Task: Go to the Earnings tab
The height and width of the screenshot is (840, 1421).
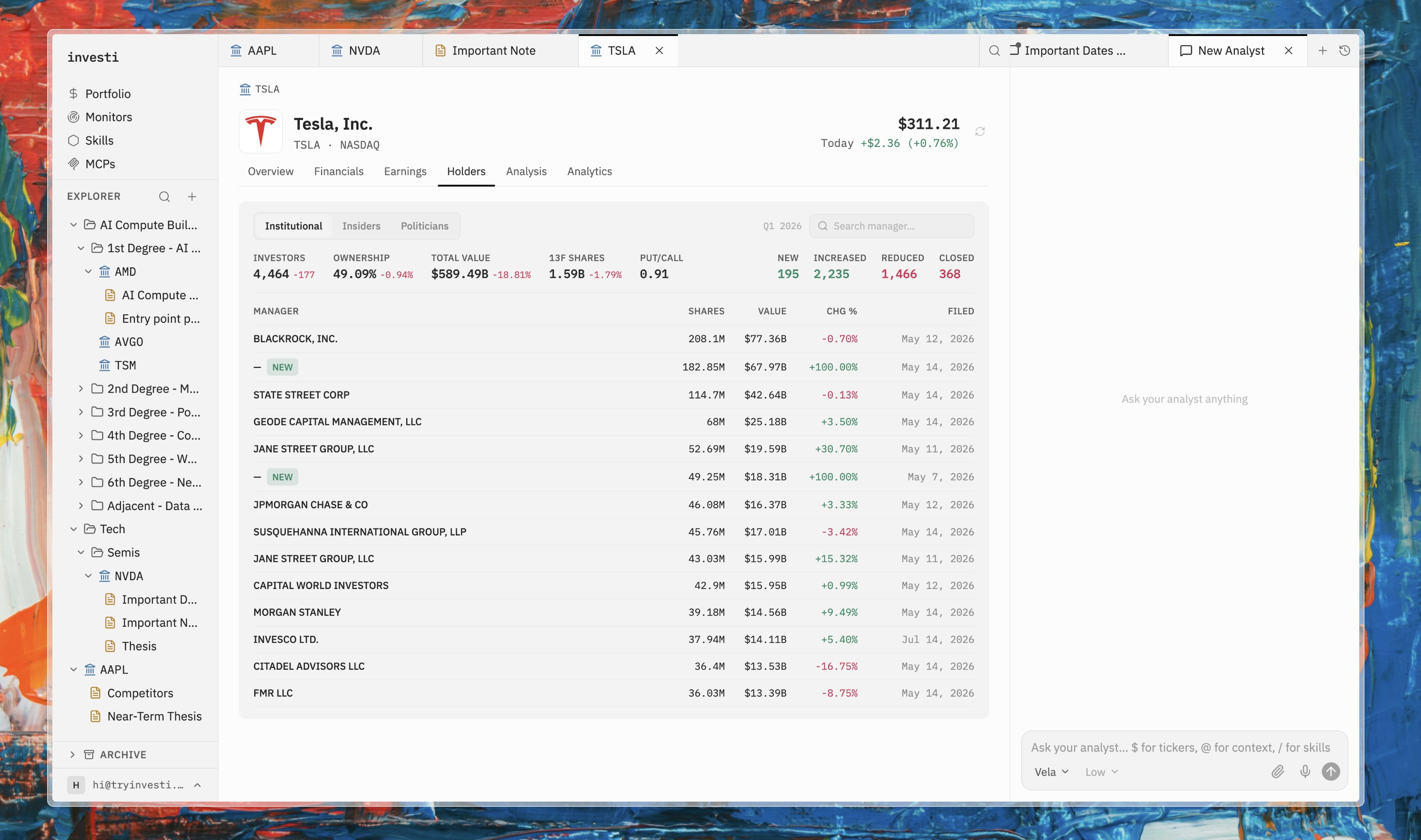Action: click(x=405, y=171)
